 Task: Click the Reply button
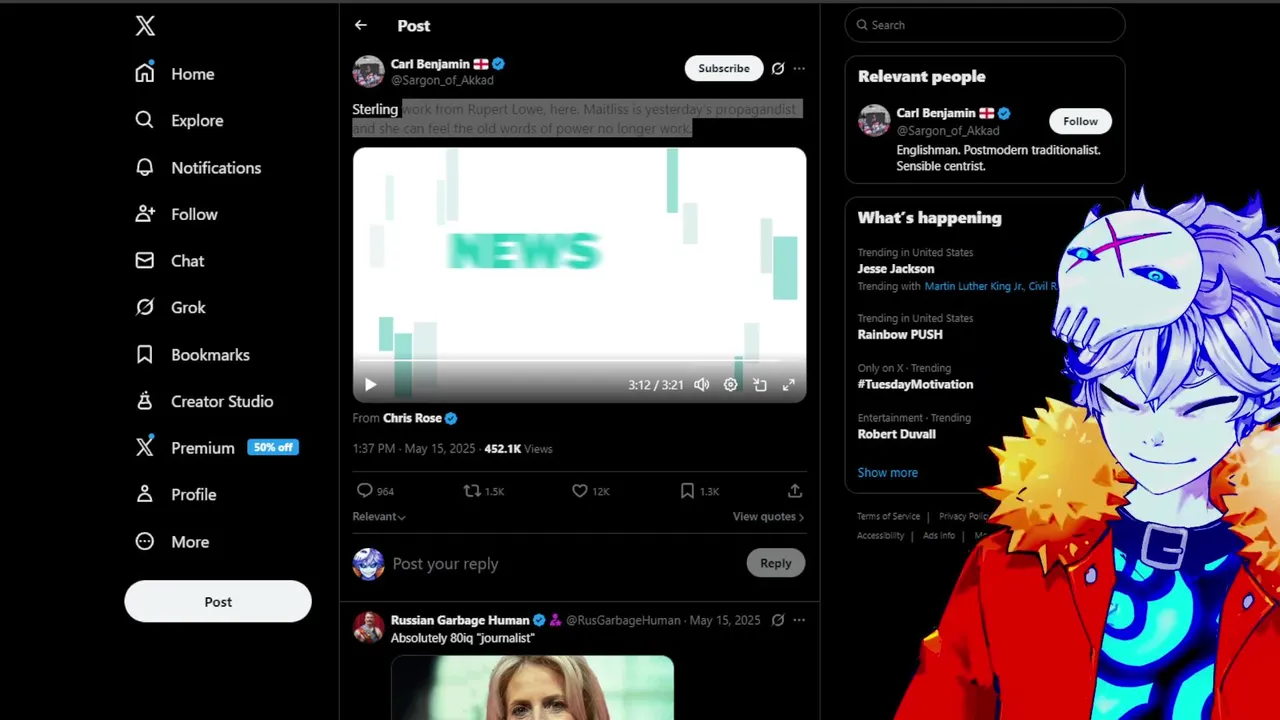pyautogui.click(x=776, y=563)
